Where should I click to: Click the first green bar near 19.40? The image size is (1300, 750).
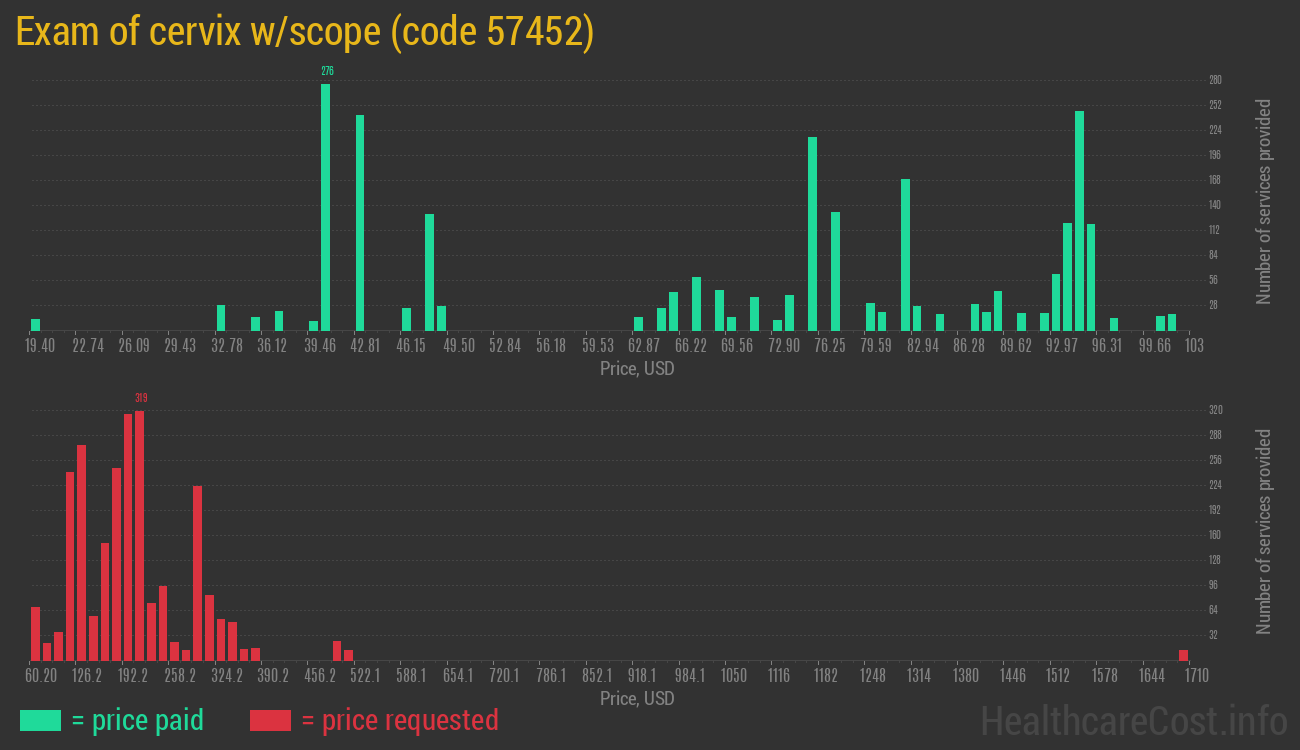(36, 324)
